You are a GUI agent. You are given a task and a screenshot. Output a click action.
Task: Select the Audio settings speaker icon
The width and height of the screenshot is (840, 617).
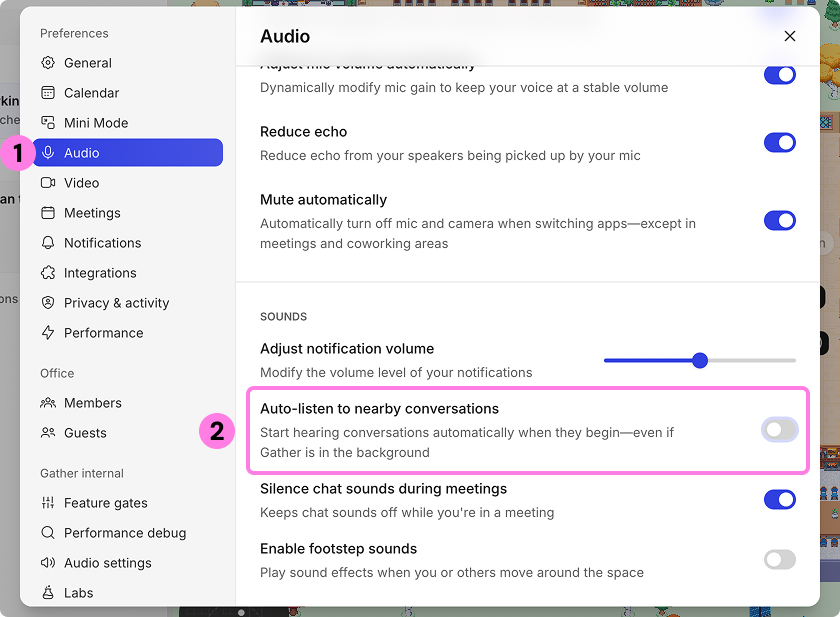coord(48,562)
